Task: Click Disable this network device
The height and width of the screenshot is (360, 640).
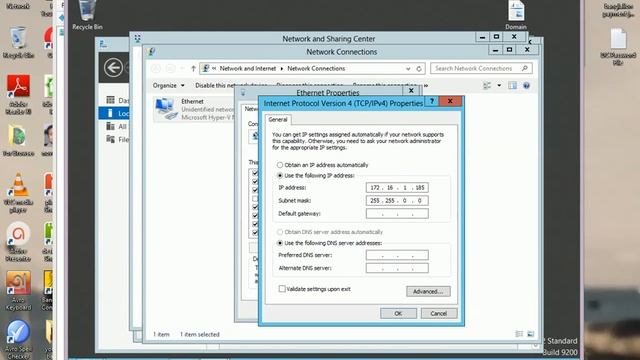Action: 231,85
